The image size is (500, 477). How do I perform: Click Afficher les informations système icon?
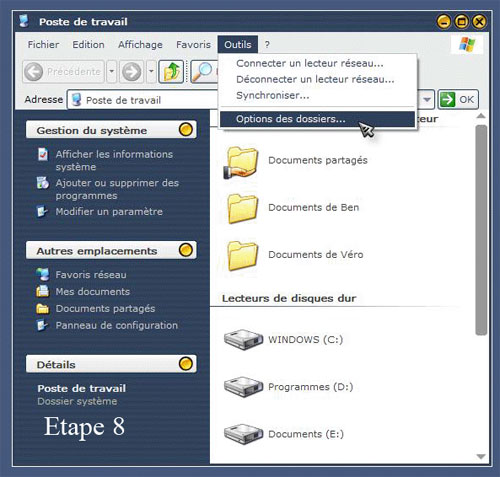click(43, 154)
